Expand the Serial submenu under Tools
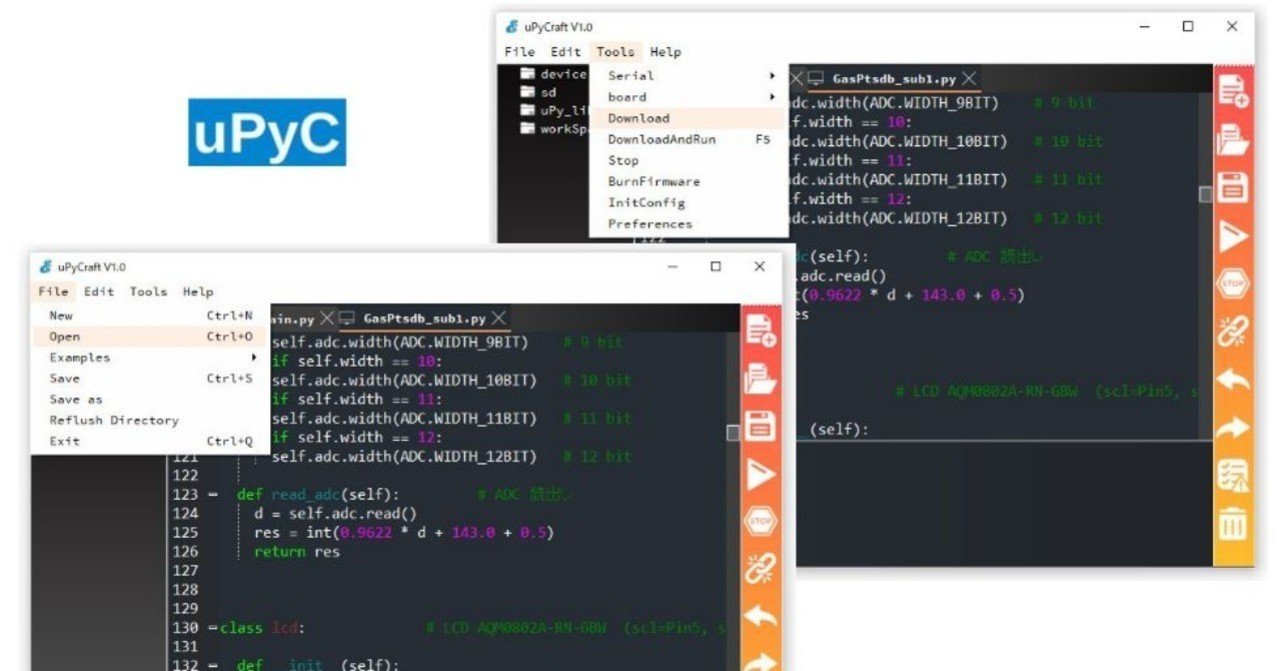1280x671 pixels. (x=633, y=75)
